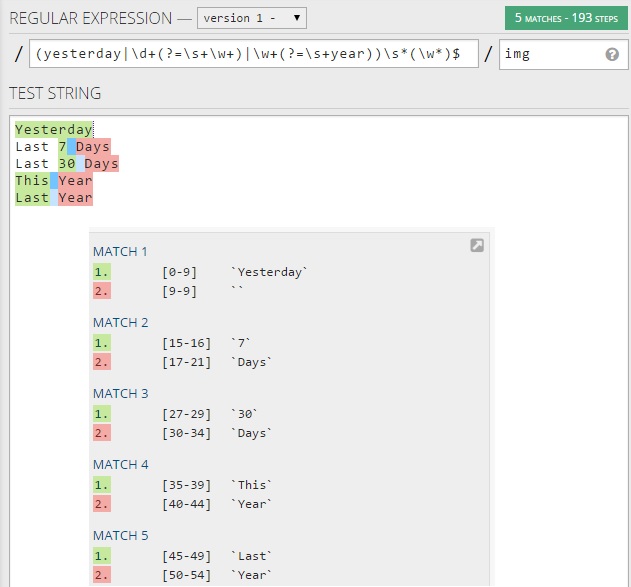Click the green group 1 label in Match 1
The height and width of the screenshot is (587, 631).
pyautogui.click(x=102, y=272)
